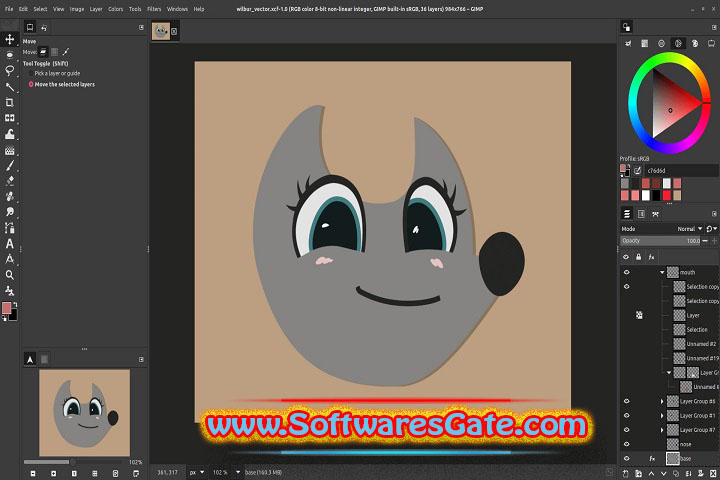Delete the selected layer

click(x=713, y=474)
